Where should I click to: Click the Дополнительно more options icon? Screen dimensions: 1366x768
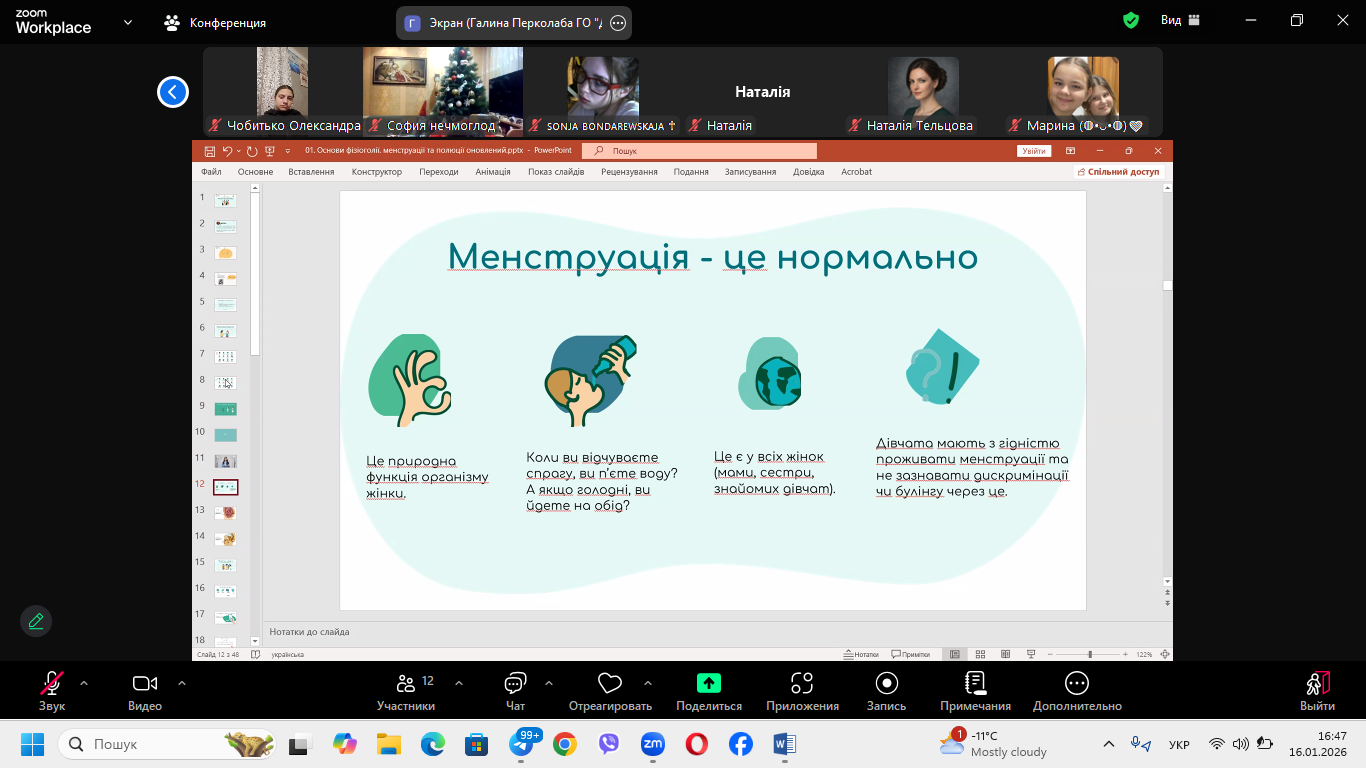(x=1077, y=684)
